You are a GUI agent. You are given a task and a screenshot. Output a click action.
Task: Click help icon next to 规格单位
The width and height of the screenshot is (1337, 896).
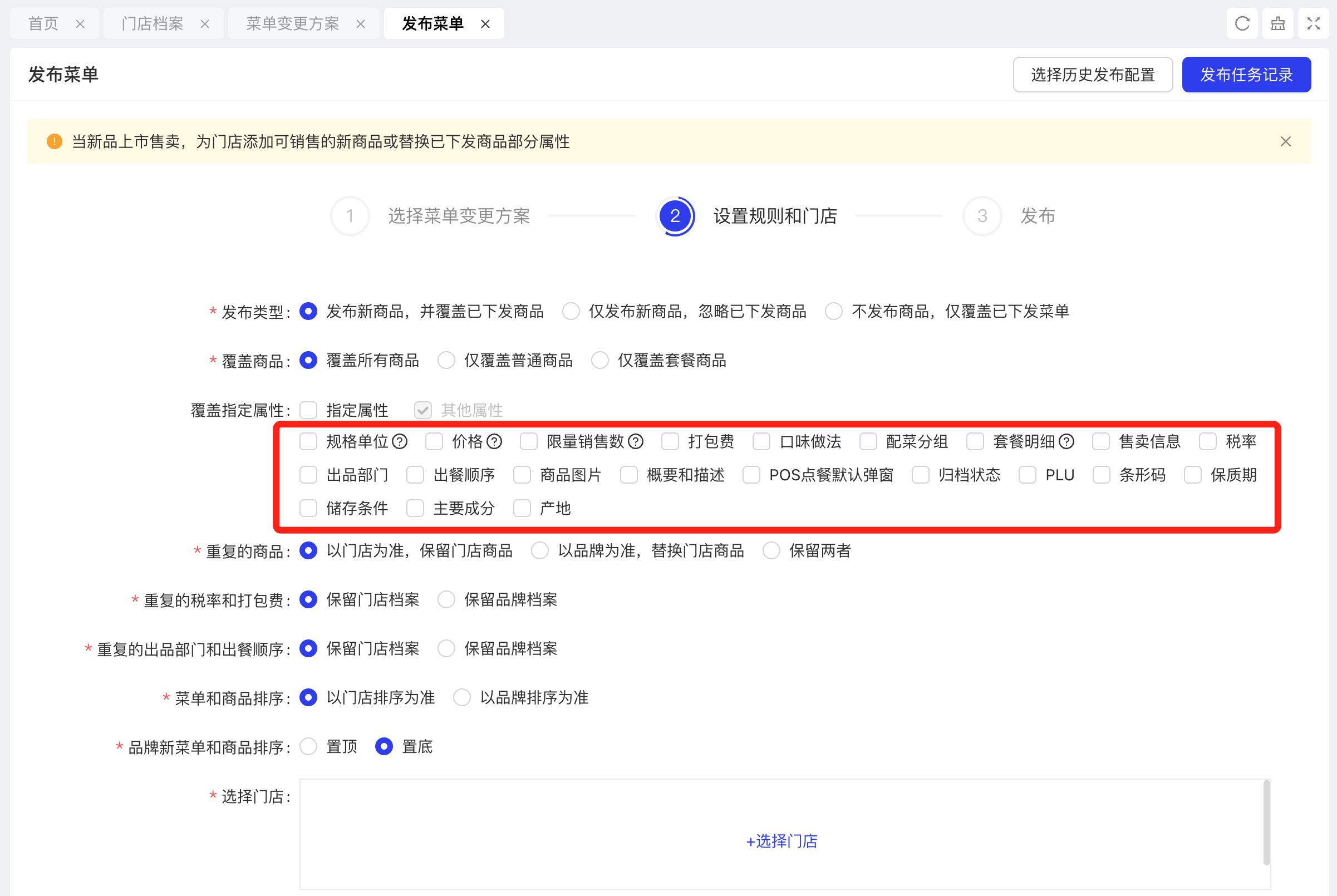point(400,442)
